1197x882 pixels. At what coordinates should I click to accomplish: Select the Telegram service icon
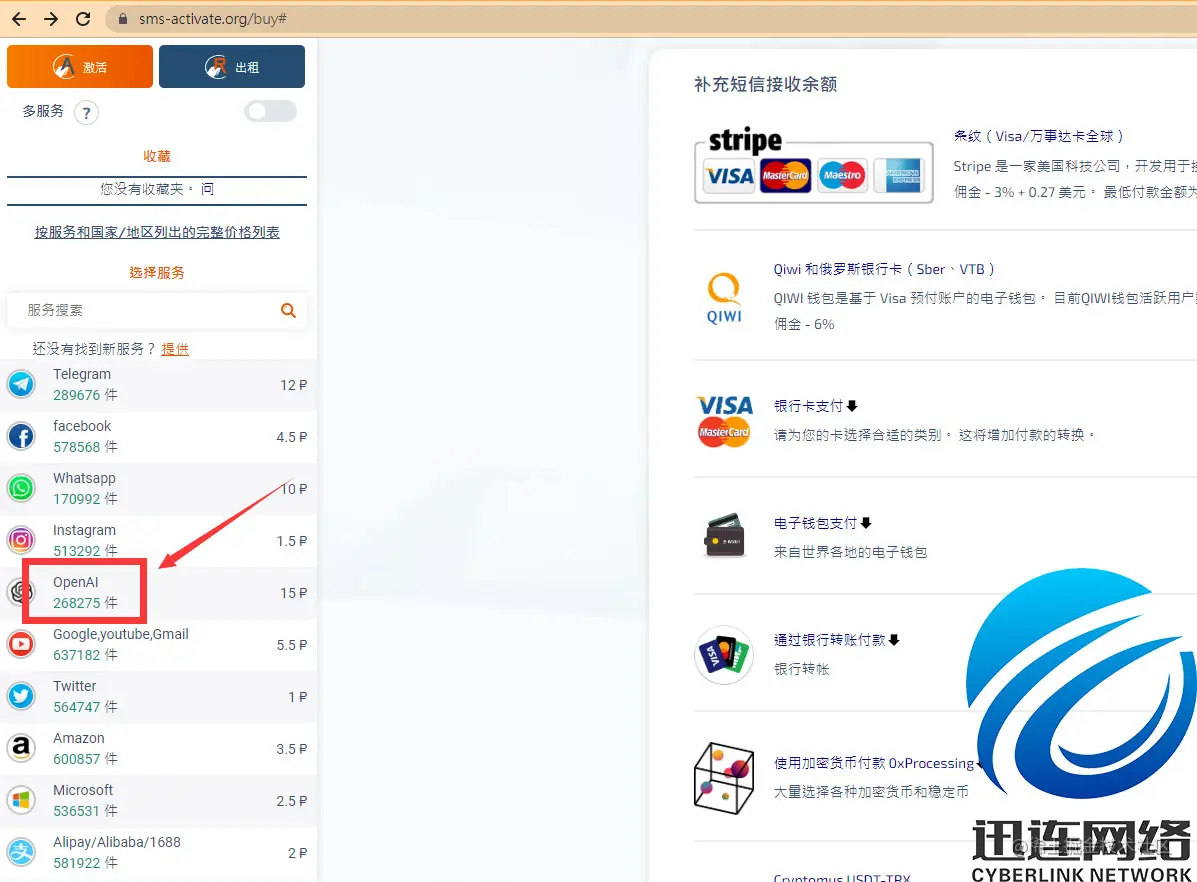21,384
